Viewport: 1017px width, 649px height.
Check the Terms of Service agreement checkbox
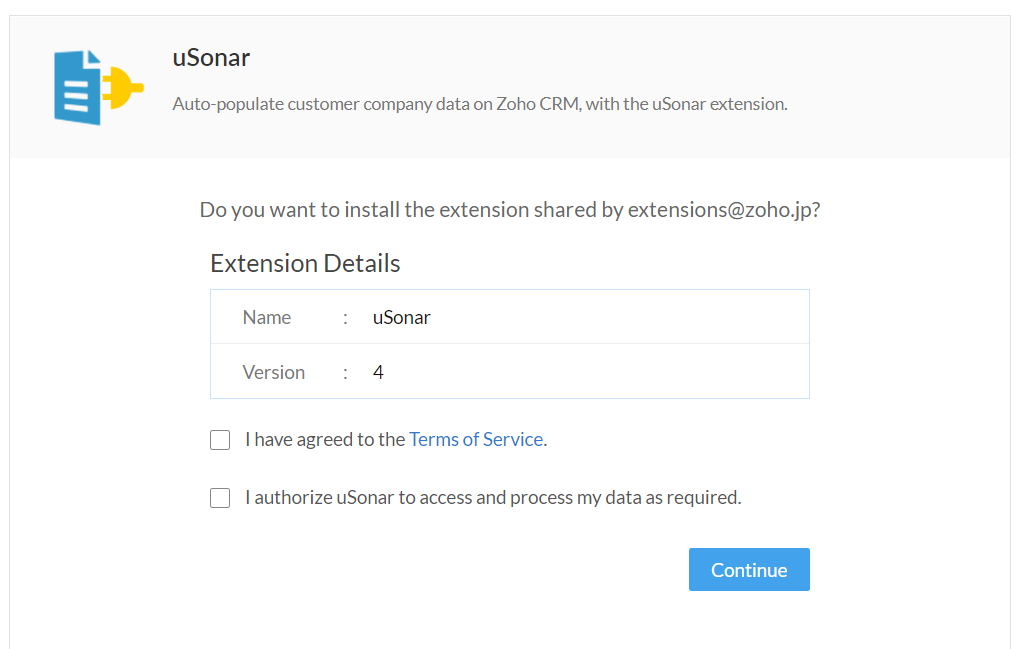point(220,440)
